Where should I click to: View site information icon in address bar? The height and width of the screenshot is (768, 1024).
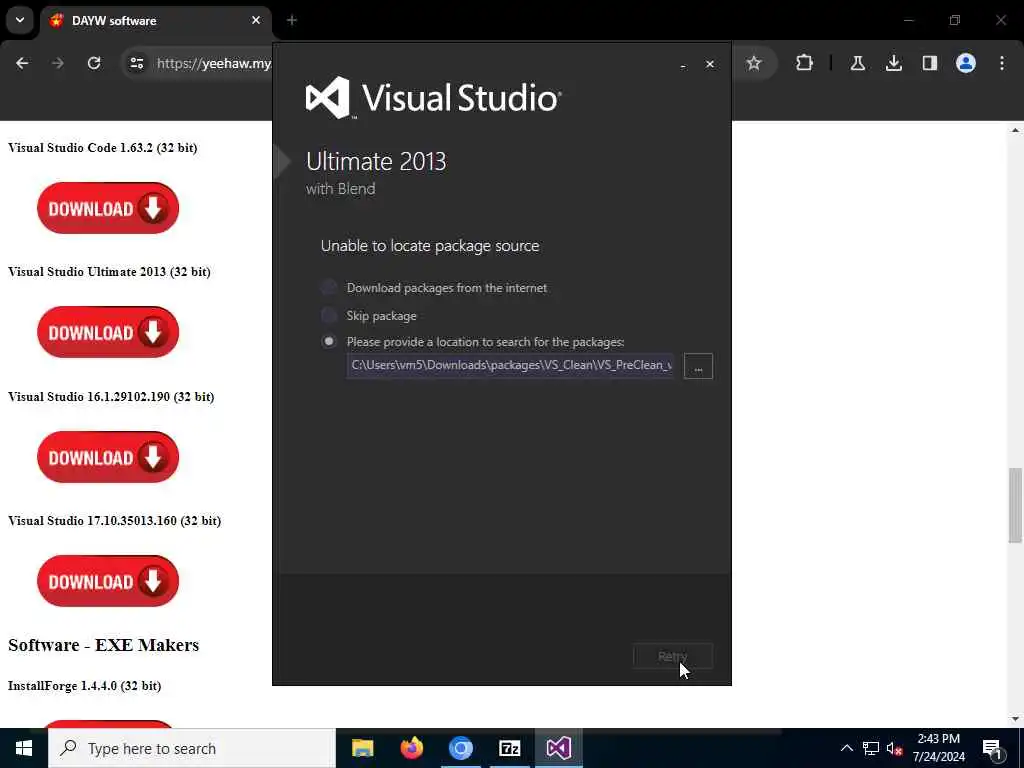tap(136, 63)
